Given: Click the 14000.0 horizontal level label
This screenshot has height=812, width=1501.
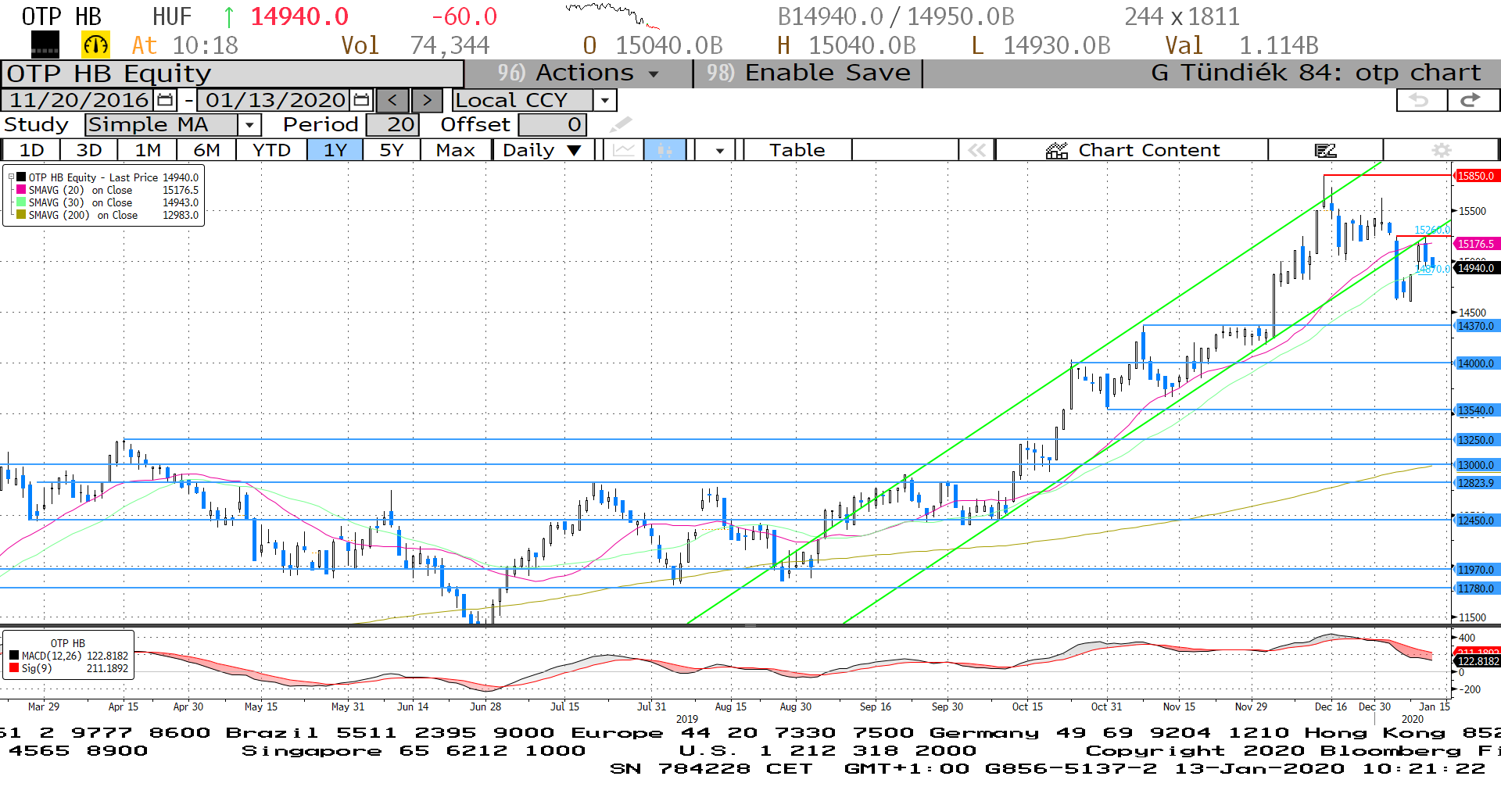Looking at the screenshot, I should [1476, 363].
